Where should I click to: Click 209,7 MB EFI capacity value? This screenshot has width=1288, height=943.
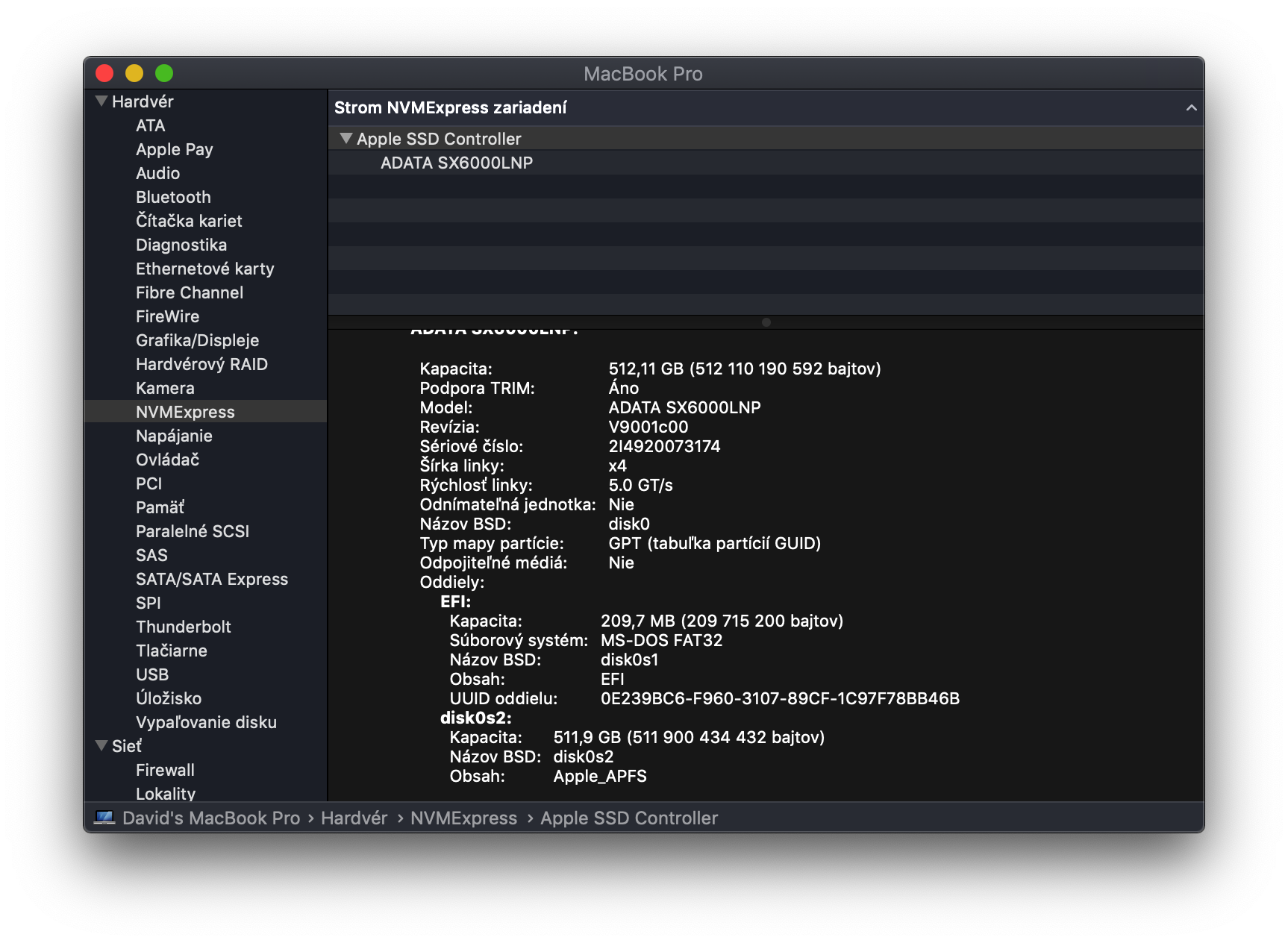[722, 621]
